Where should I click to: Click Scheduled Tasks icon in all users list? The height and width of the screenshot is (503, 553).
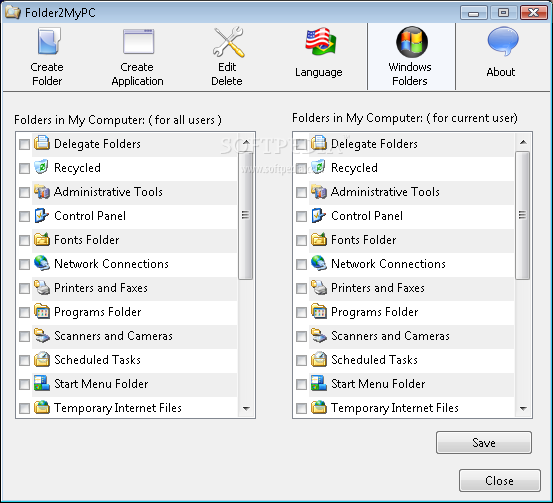tap(42, 359)
